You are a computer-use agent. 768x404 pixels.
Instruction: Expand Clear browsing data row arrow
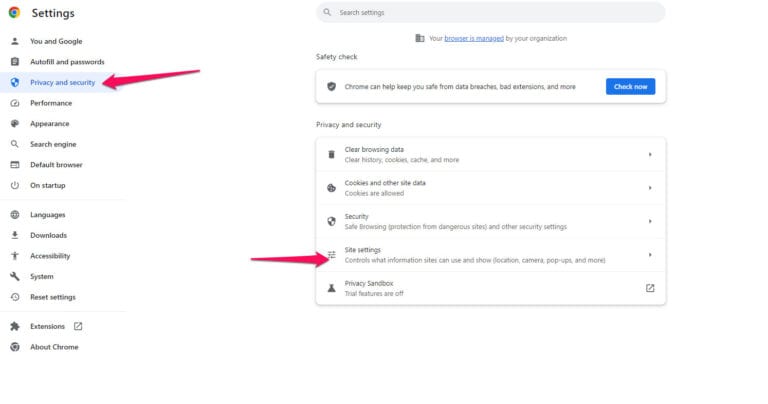(650, 154)
